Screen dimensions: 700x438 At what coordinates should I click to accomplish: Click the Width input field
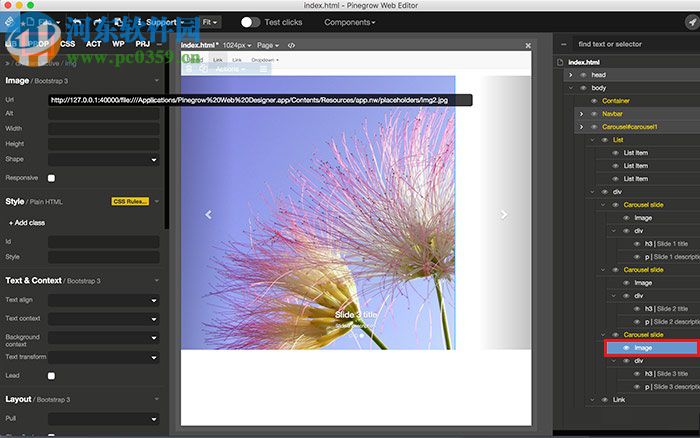click(x=104, y=129)
